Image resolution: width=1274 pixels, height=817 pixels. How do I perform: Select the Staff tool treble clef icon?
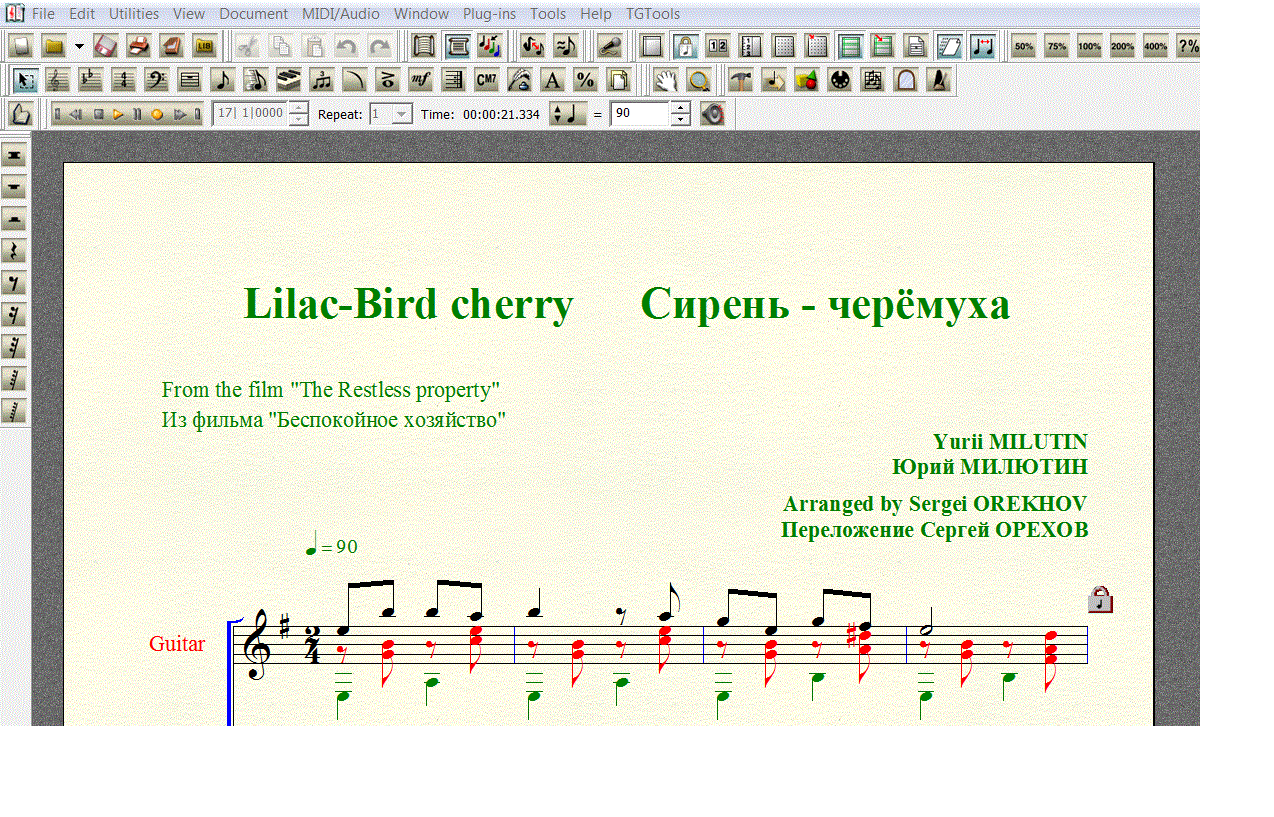pyautogui.click(x=59, y=80)
